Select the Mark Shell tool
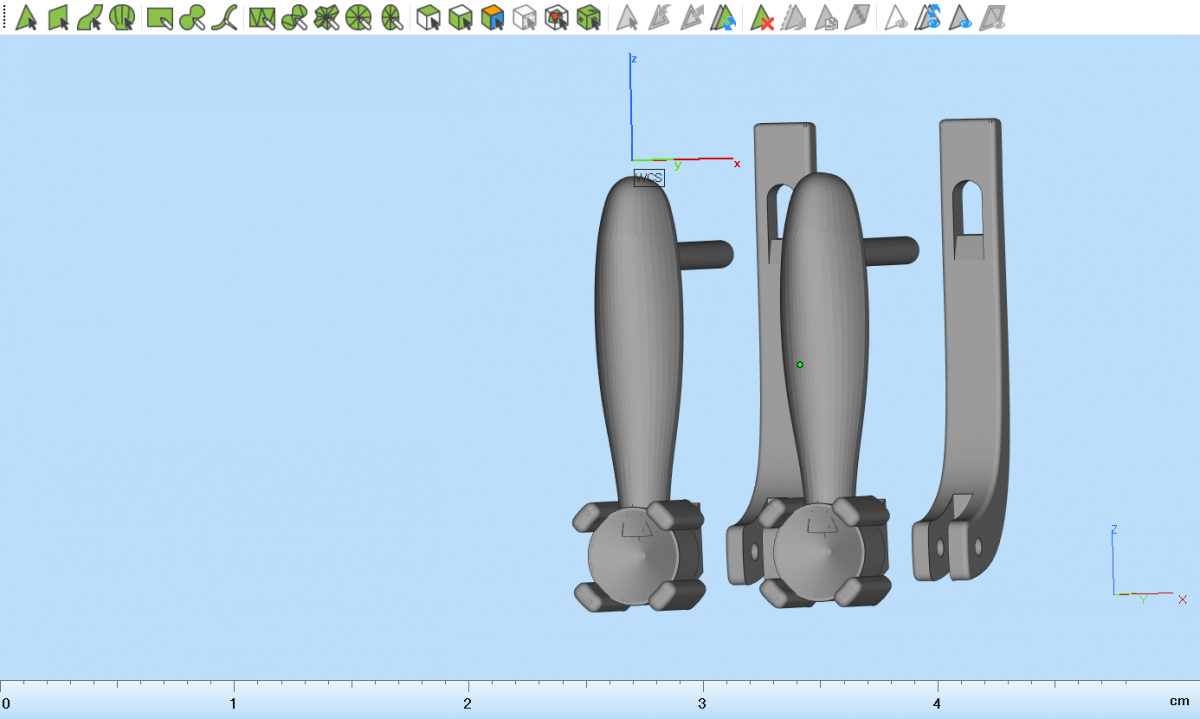The image size is (1200, 719). point(122,17)
